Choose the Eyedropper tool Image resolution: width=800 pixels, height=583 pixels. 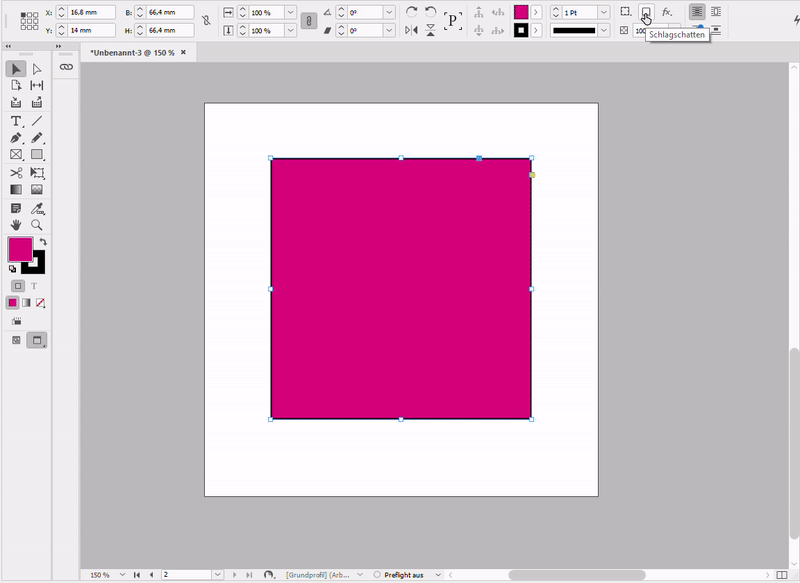37,208
